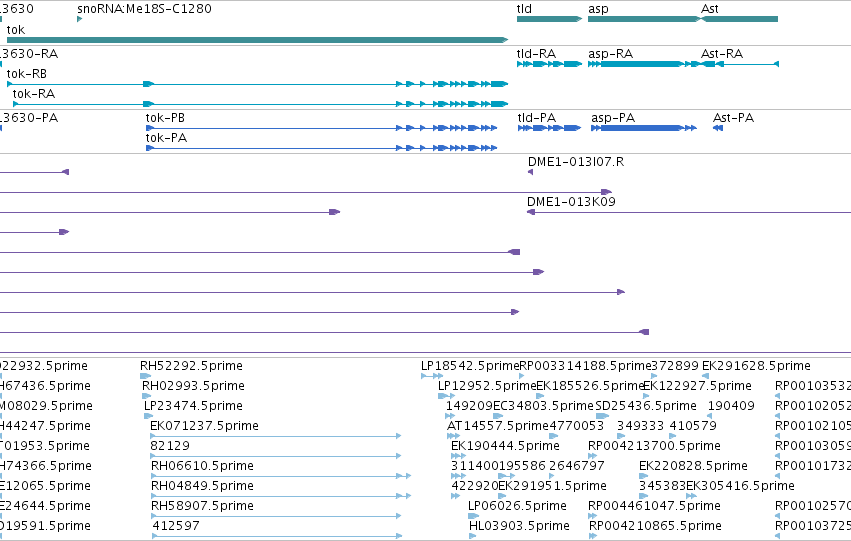
Task: Click the asp-PA protein feature
Action: pos(644,128)
